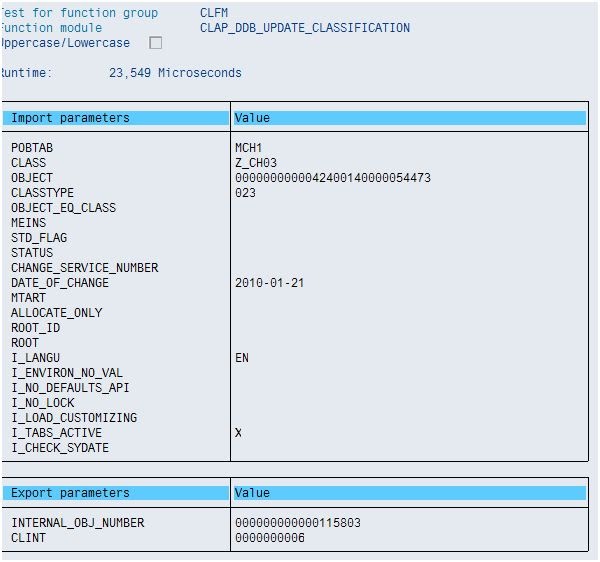Select the I_LANGU parameter
The height and width of the screenshot is (562, 600).
pos(36,358)
